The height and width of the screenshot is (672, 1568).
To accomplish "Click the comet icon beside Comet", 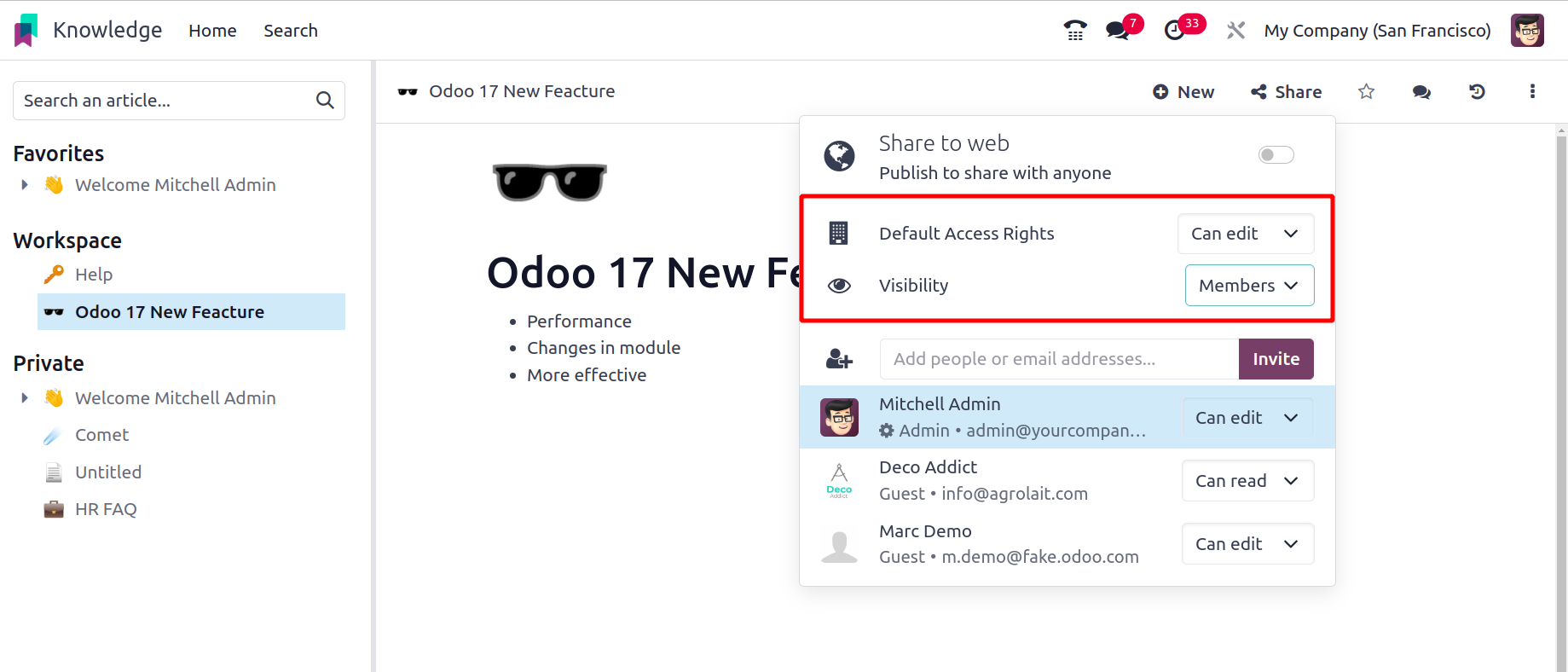I will (54, 435).
